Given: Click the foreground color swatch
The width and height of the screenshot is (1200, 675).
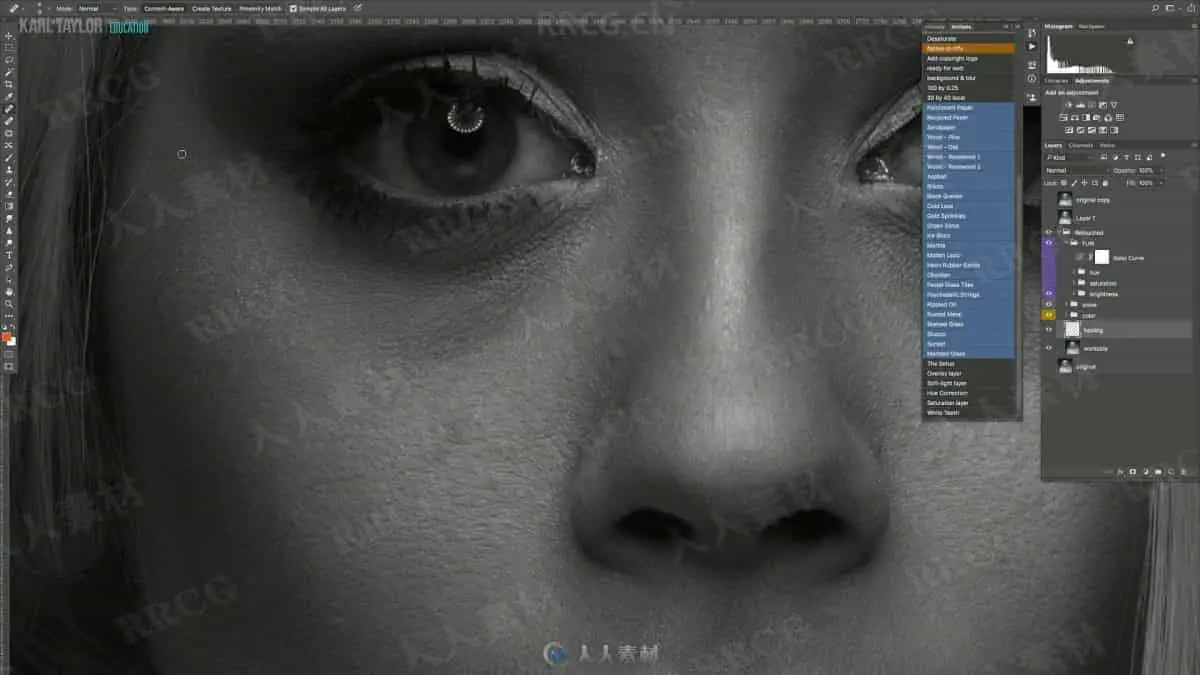Looking at the screenshot, I should pos(7,336).
